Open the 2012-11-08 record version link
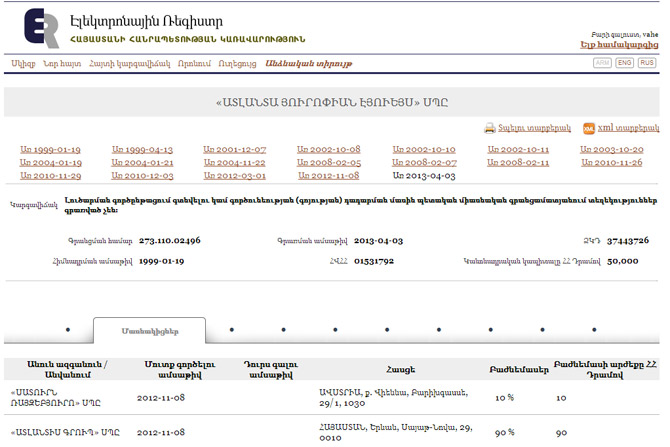Screen dimensions: 670x447 click(330, 175)
